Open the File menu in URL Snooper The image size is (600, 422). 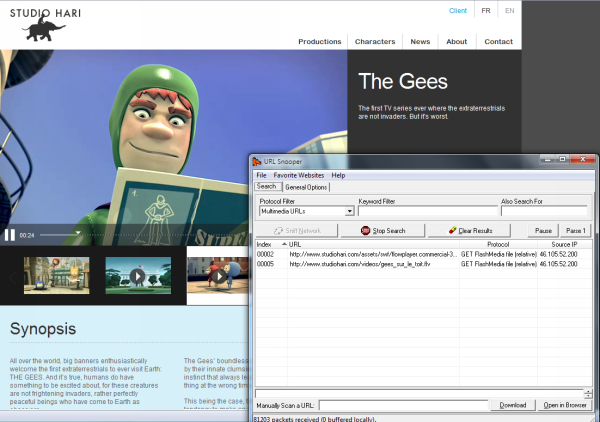(261, 175)
